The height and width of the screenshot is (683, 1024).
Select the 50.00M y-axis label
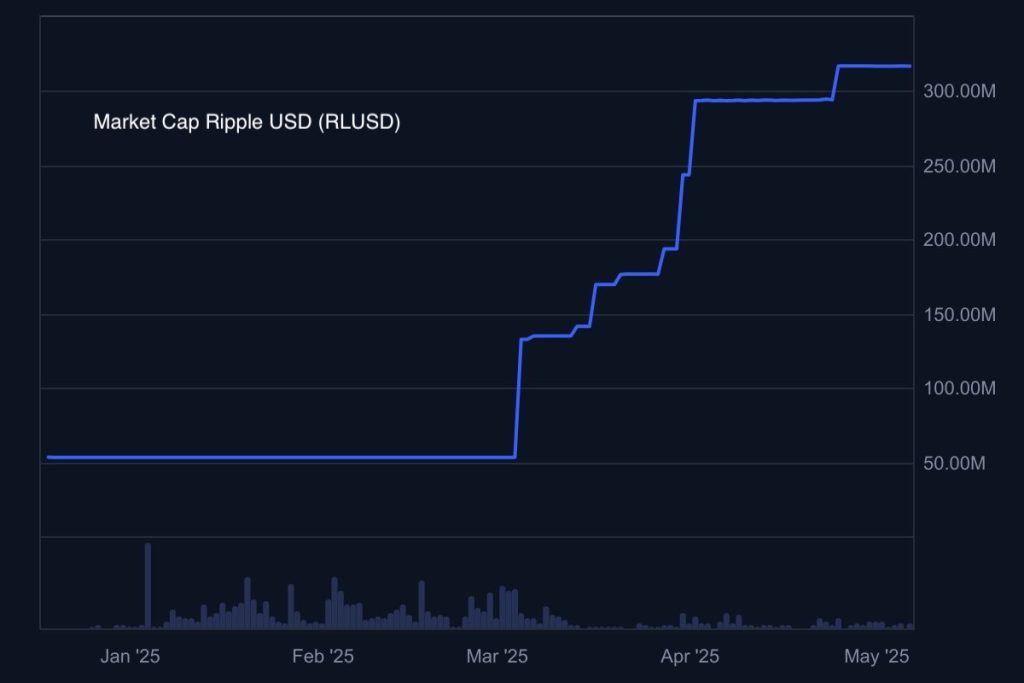[x=953, y=464]
